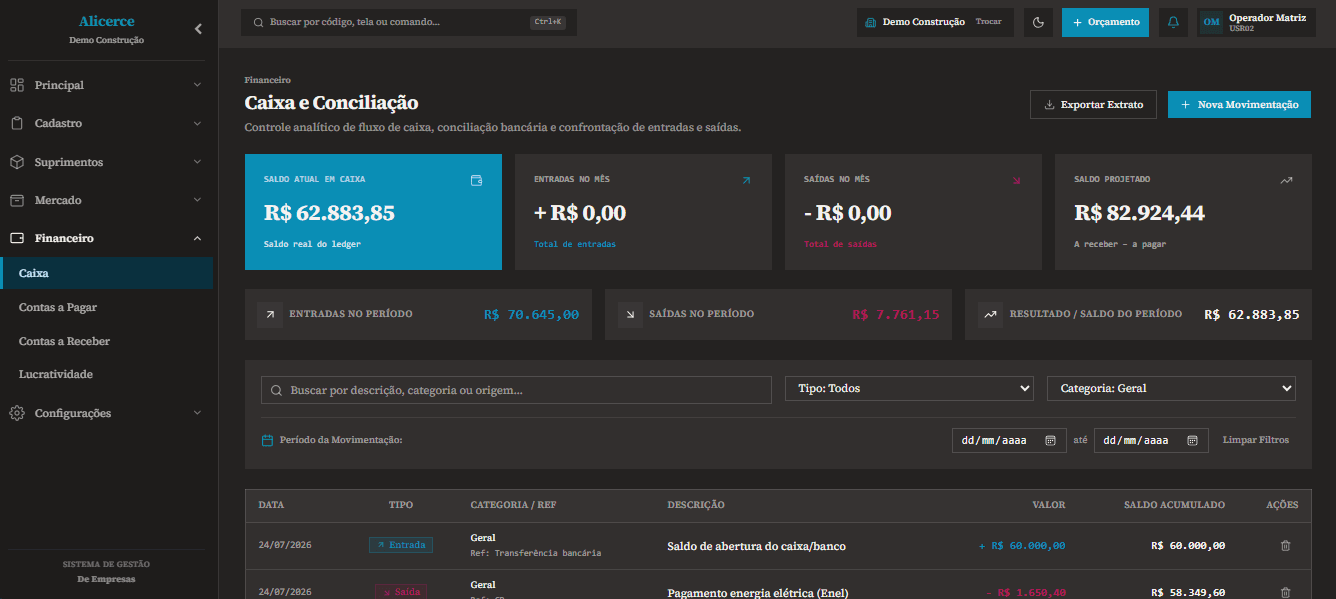Click the OM user avatar

tap(1211, 22)
